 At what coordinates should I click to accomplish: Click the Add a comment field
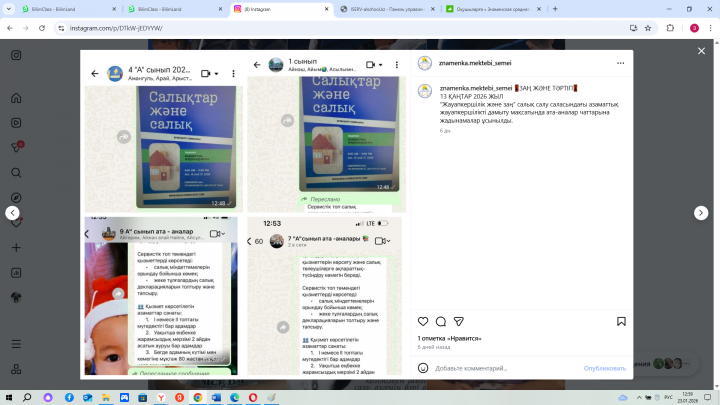click(x=505, y=368)
